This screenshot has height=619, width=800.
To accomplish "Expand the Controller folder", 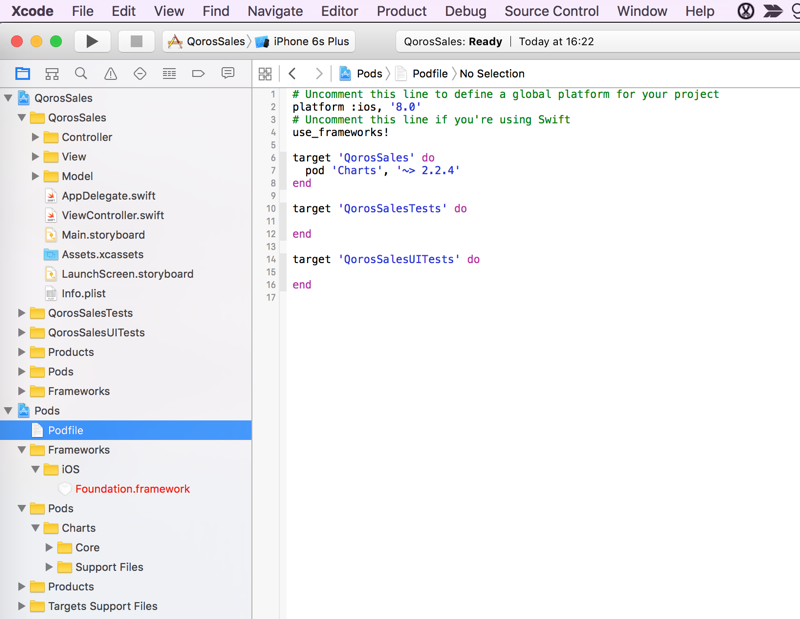I will point(35,137).
